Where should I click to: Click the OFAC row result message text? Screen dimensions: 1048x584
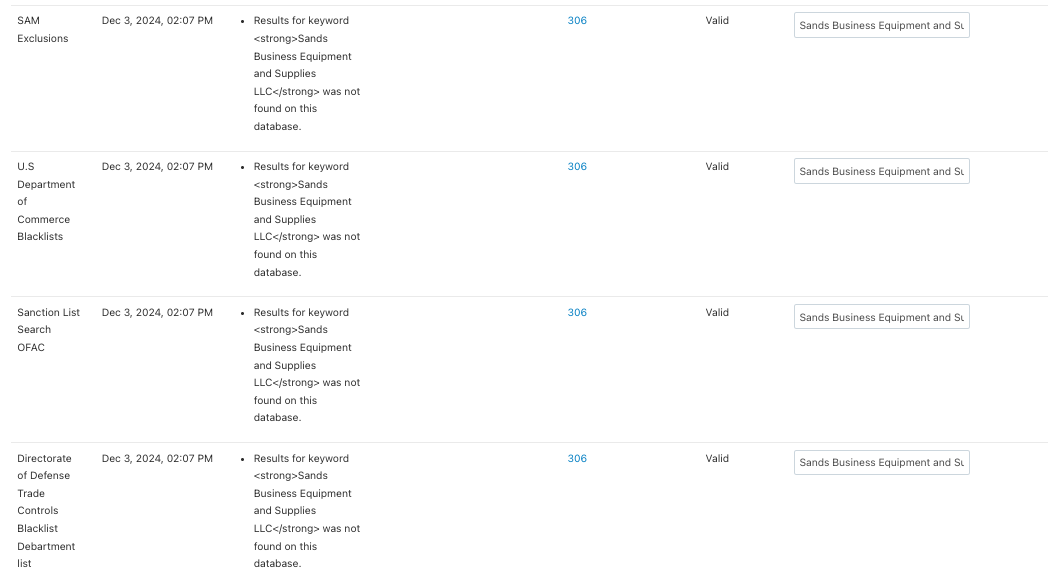click(307, 365)
